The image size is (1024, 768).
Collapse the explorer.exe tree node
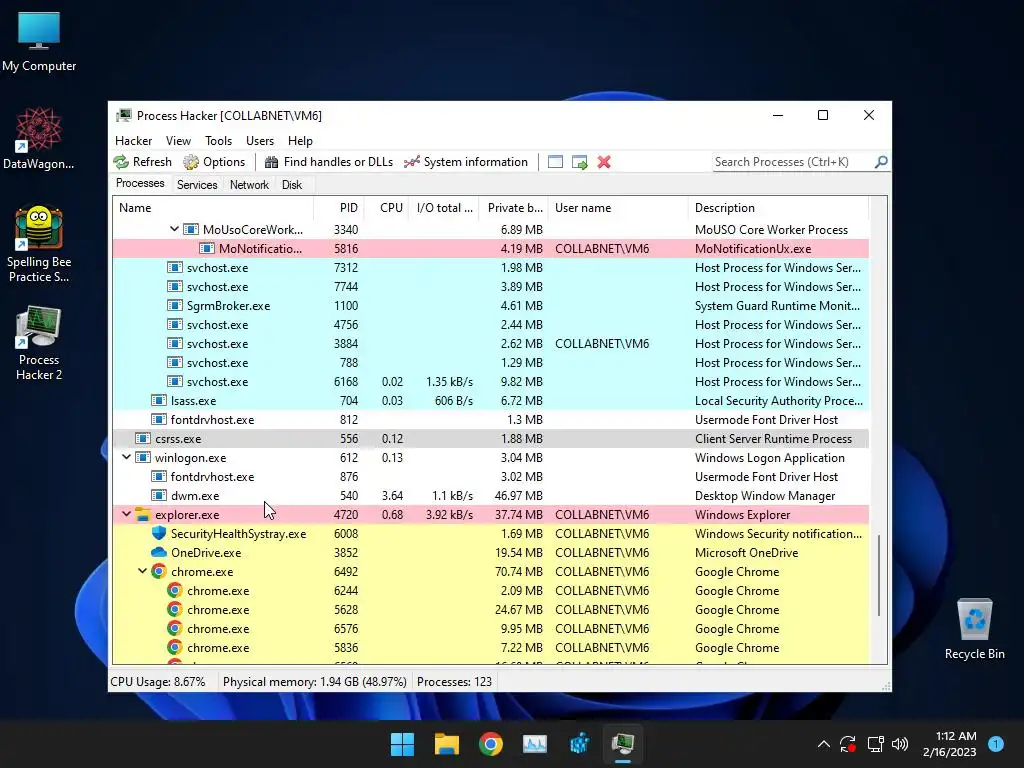point(126,515)
